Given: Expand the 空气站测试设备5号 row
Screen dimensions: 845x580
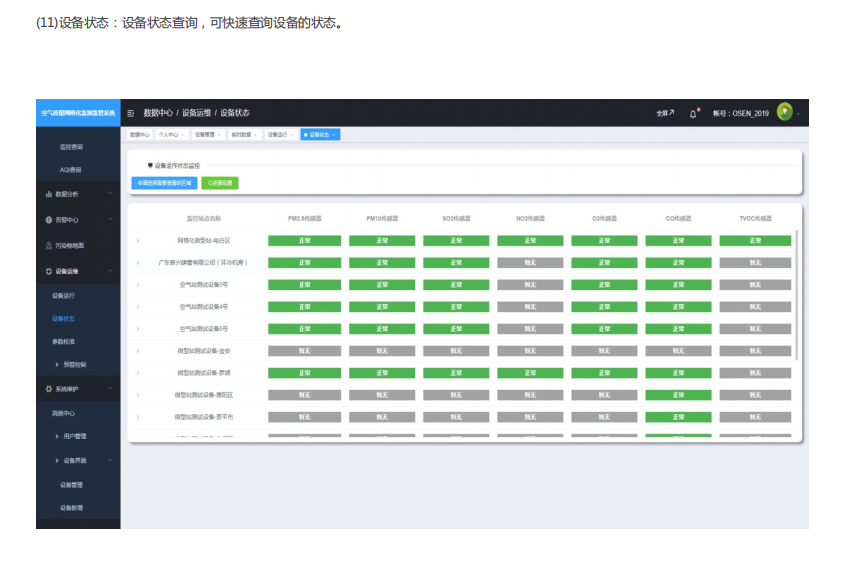Looking at the screenshot, I should tap(138, 285).
